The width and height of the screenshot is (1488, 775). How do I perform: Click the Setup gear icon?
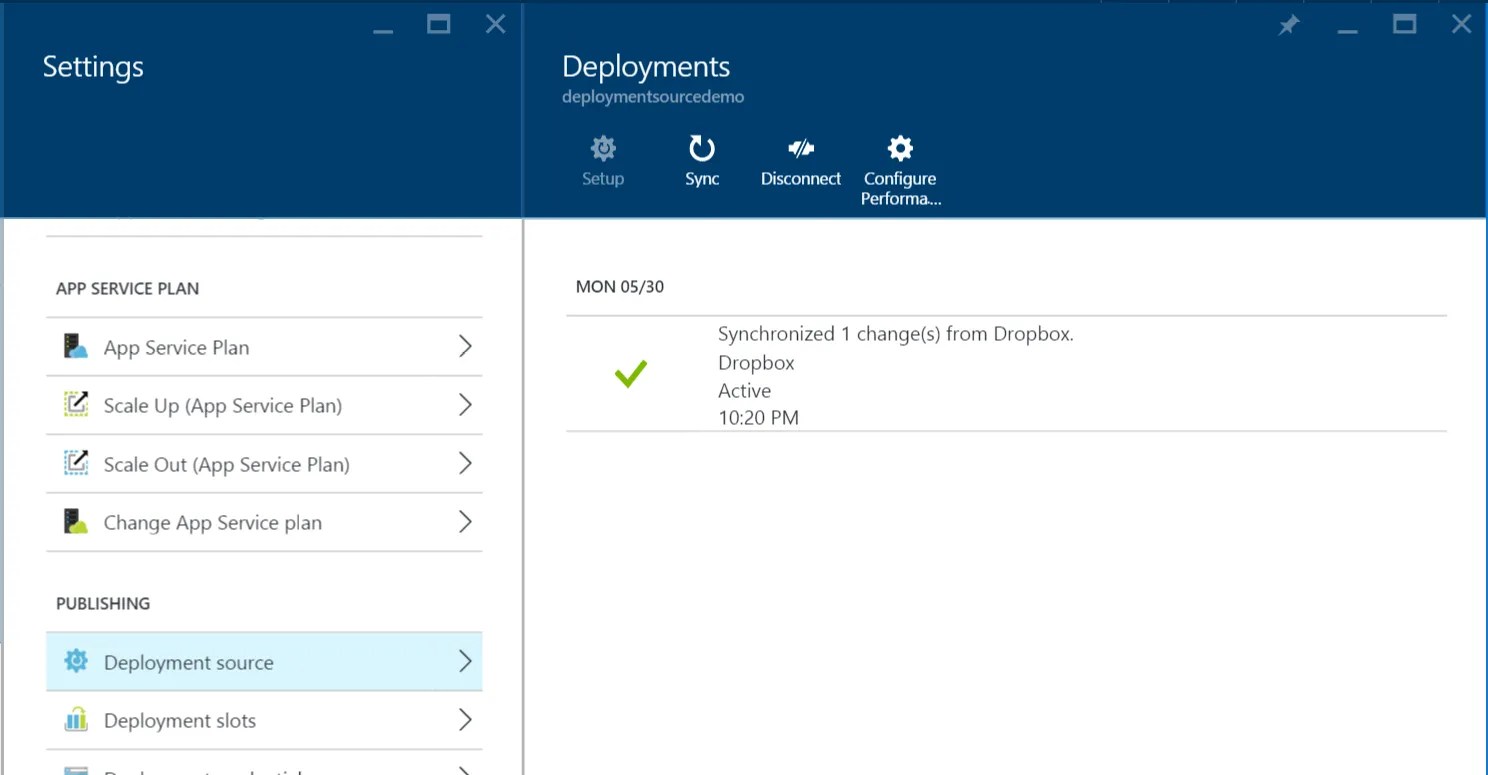603,149
